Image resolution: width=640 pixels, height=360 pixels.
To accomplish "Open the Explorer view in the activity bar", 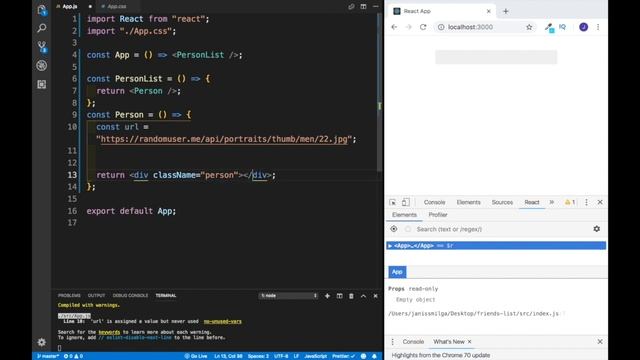I will (x=42, y=10).
